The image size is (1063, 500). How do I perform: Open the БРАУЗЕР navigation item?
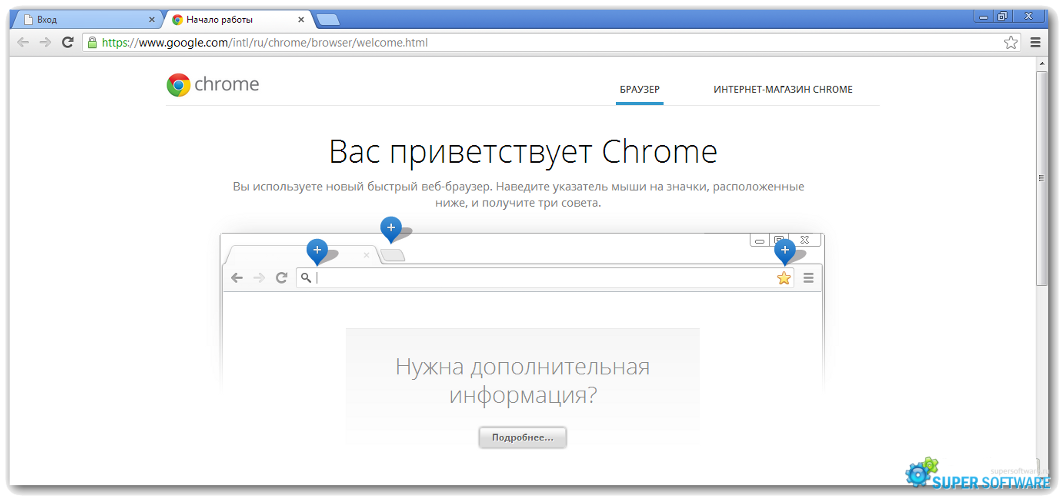coord(639,89)
